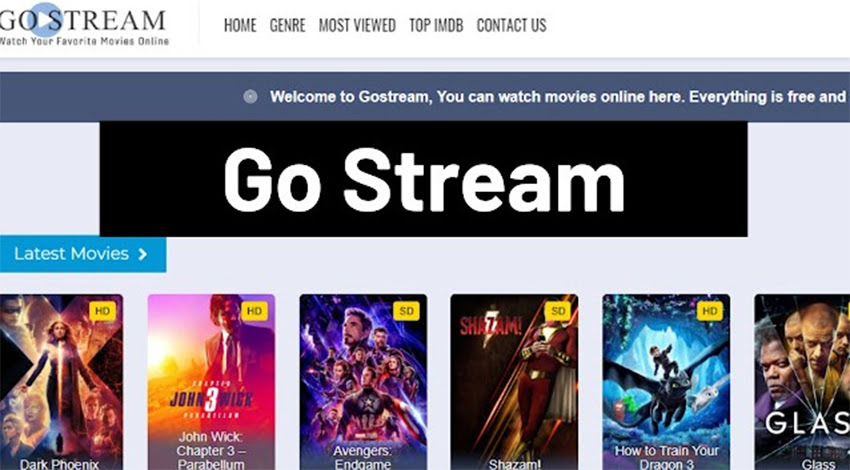The height and width of the screenshot is (470, 850).
Task: Click the chevron arrow beside Latest Movies
Action: coord(143,254)
